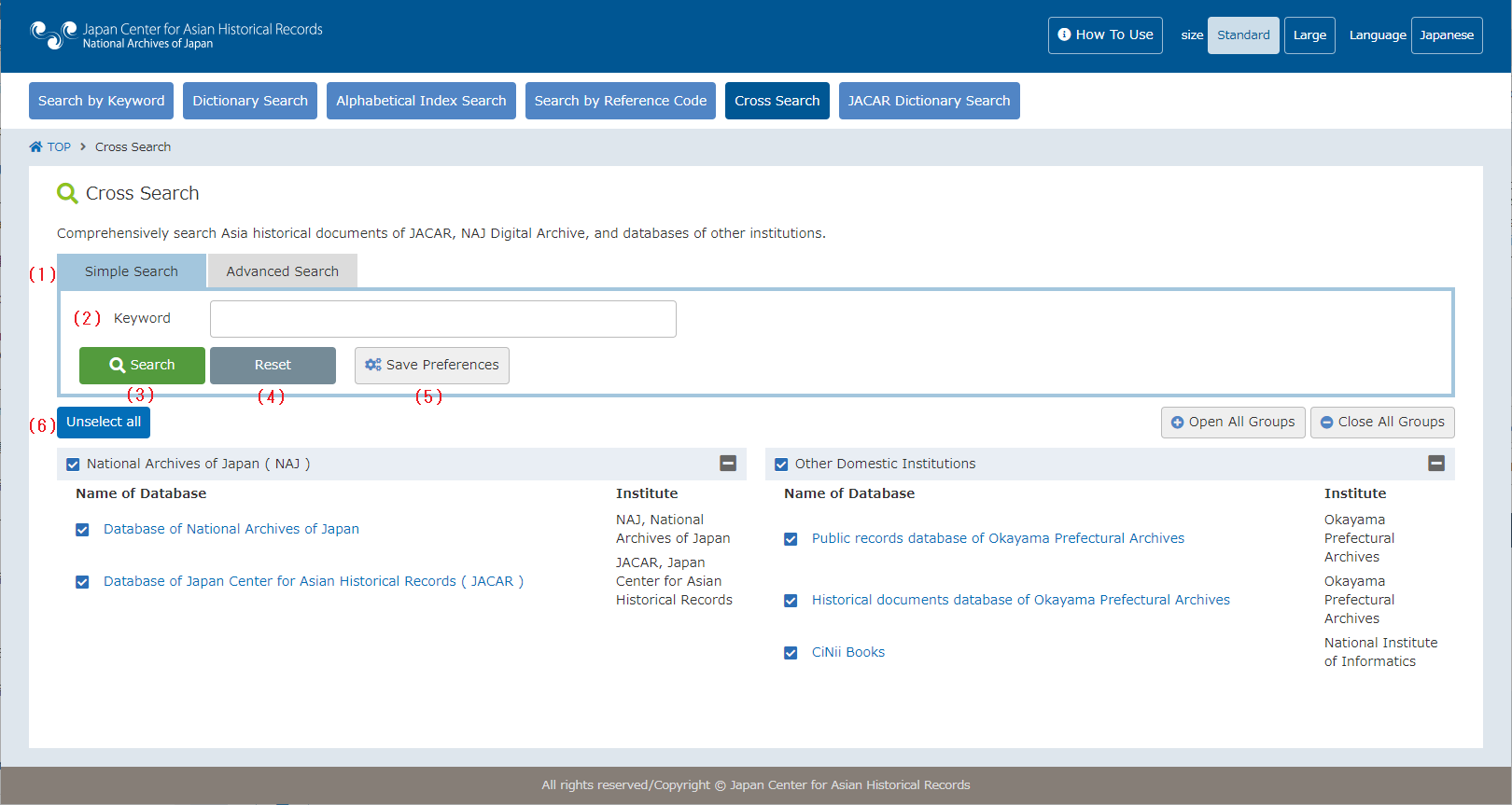Click the Unselect all button
Viewport: 1512px width, 805px height.
(x=104, y=423)
